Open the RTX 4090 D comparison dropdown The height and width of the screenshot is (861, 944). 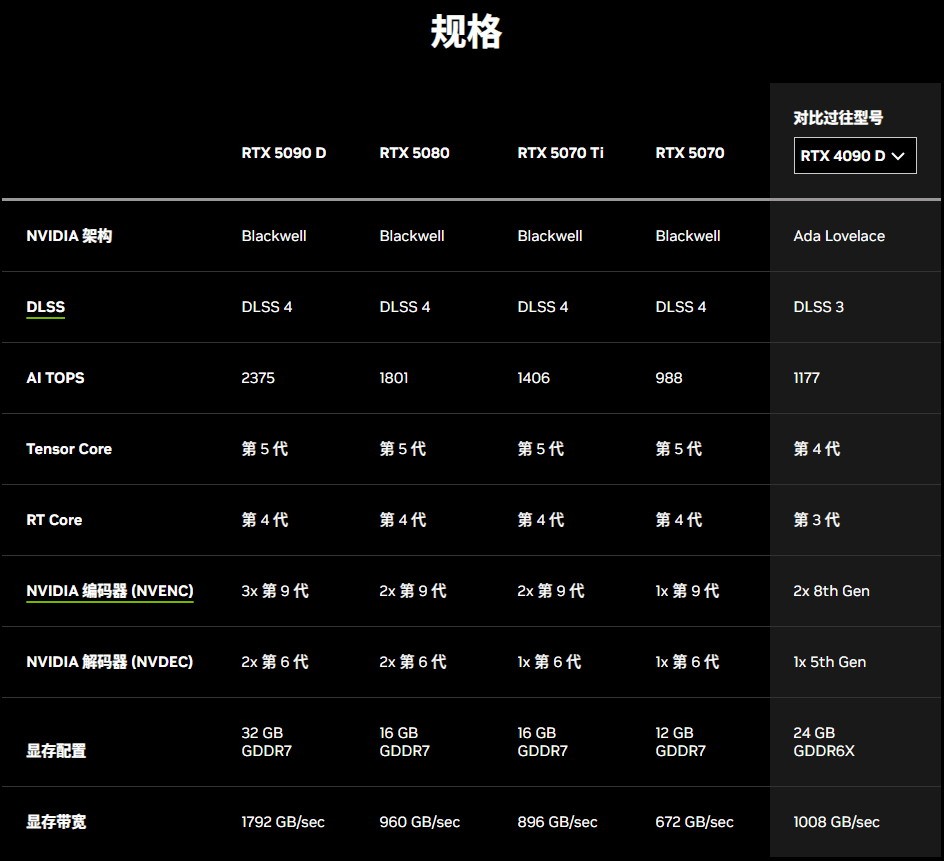click(x=855, y=155)
